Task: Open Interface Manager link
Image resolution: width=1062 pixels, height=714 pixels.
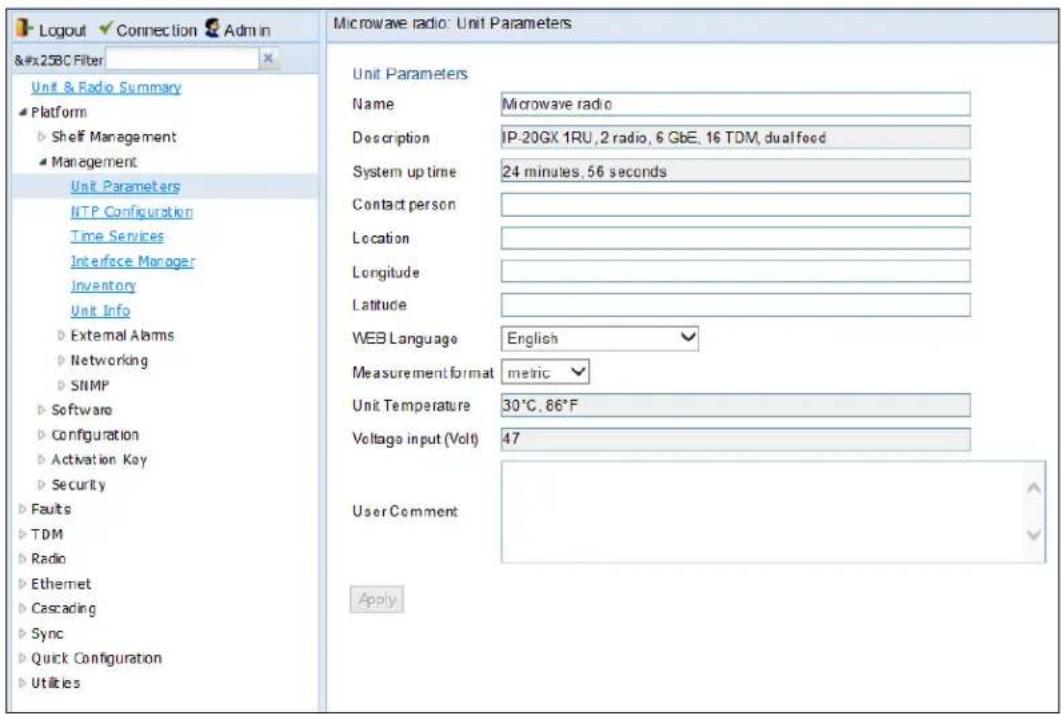Action: (x=132, y=261)
